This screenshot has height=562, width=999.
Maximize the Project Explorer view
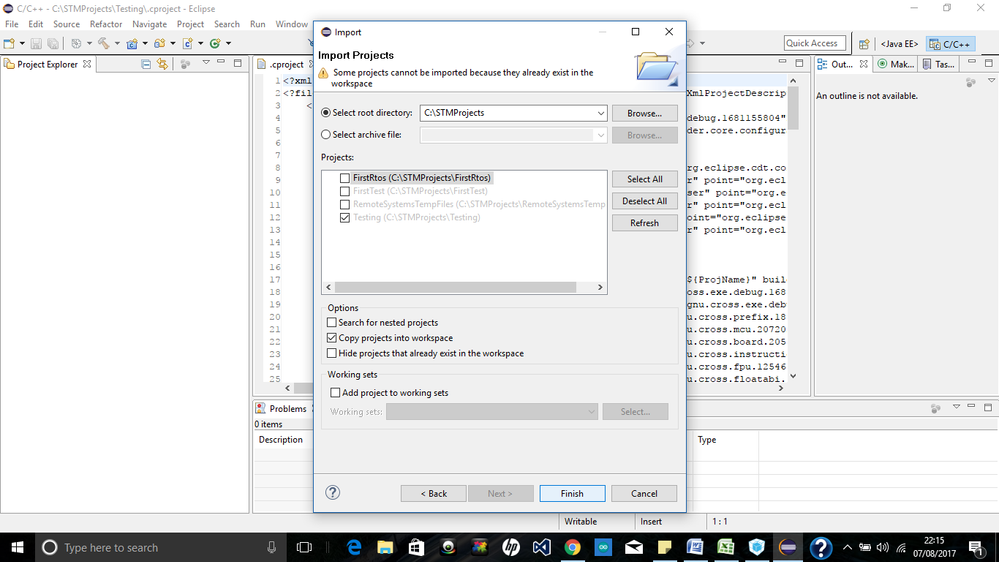pyautogui.click(x=238, y=63)
